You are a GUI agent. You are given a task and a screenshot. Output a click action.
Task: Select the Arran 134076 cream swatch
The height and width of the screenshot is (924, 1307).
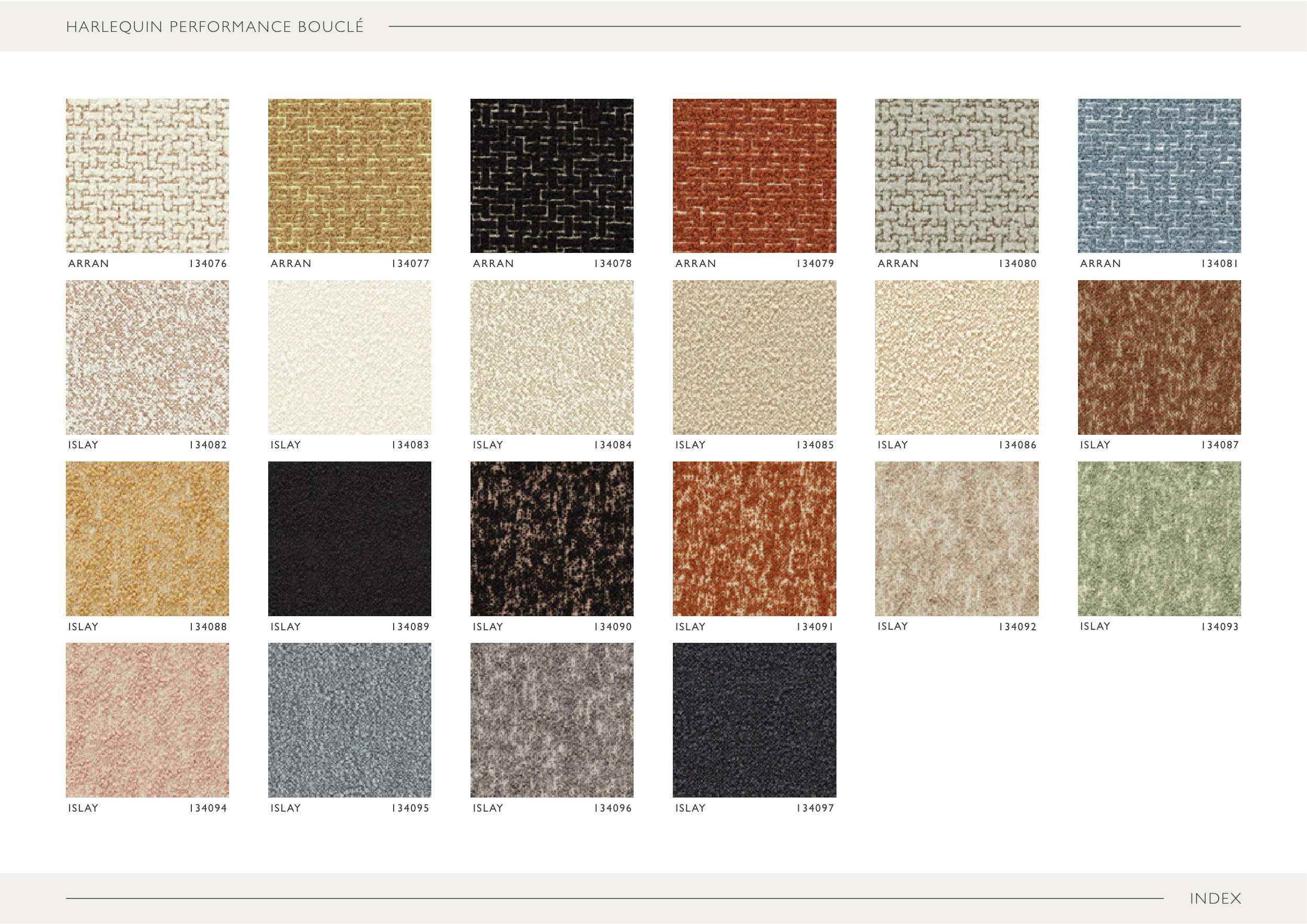pos(147,176)
